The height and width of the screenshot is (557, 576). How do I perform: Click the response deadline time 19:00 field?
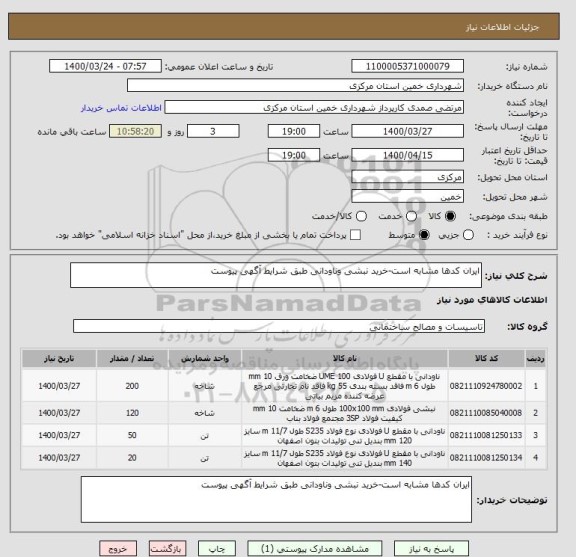[294, 131]
